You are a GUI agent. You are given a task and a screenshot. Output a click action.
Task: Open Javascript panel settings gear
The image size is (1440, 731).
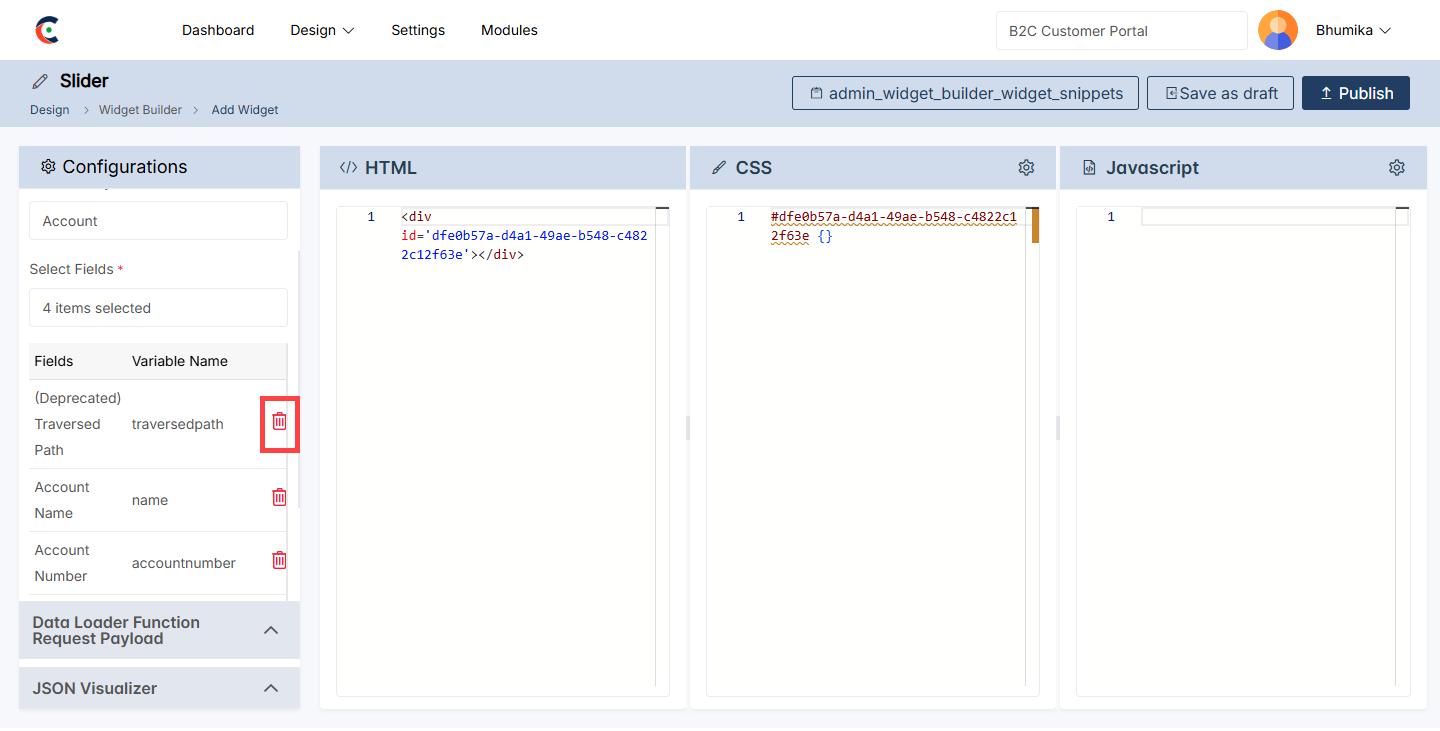(x=1397, y=168)
